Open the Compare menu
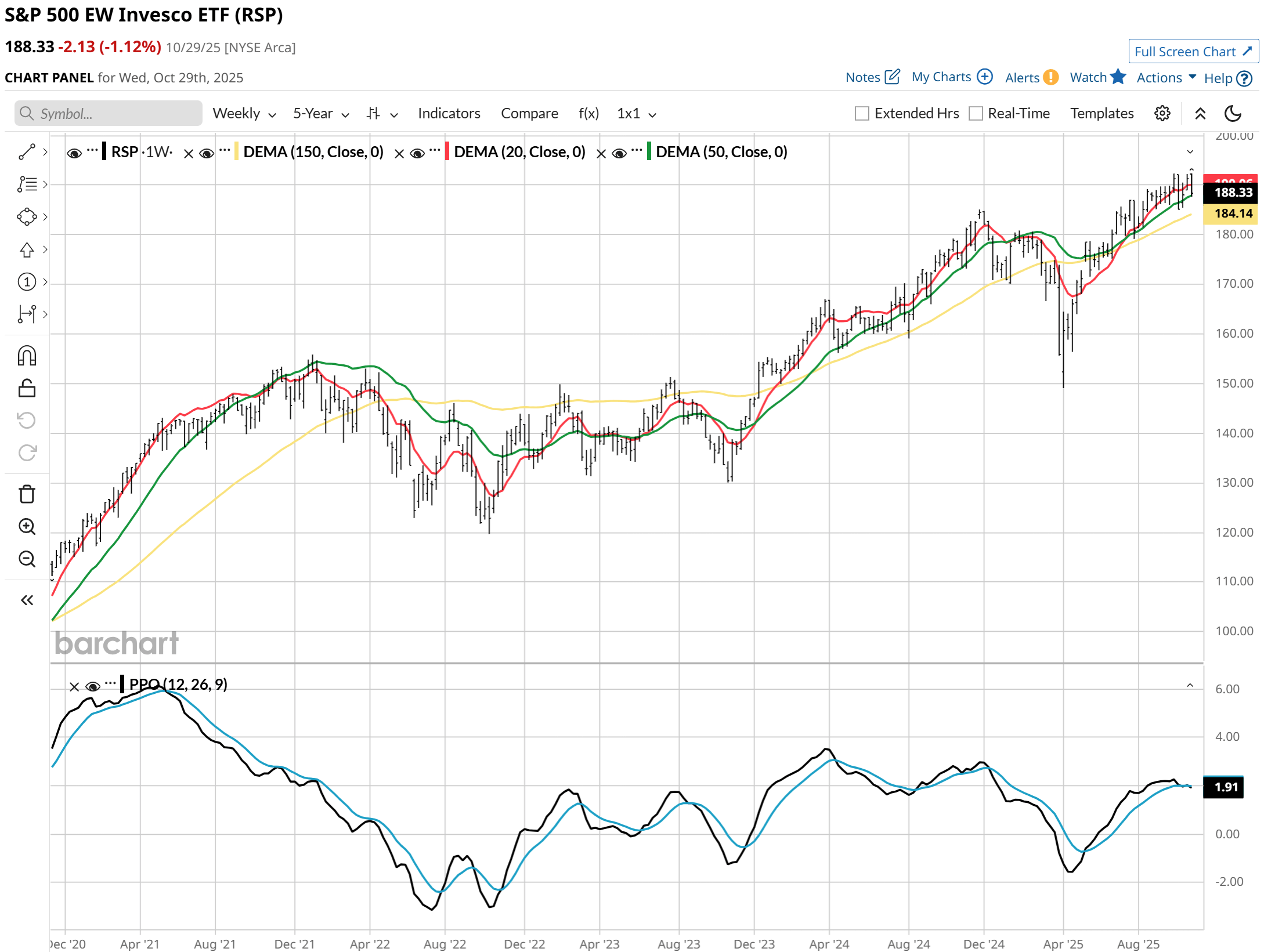Viewport: 1264px width, 952px height. (529, 114)
